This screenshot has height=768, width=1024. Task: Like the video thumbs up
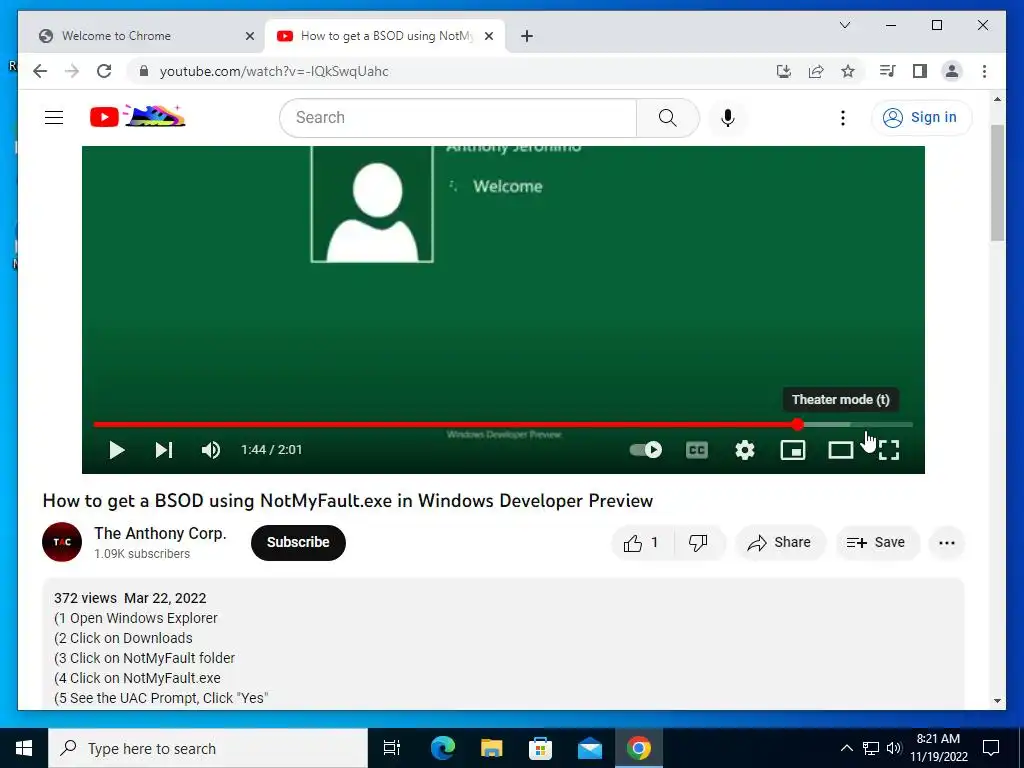(642, 543)
